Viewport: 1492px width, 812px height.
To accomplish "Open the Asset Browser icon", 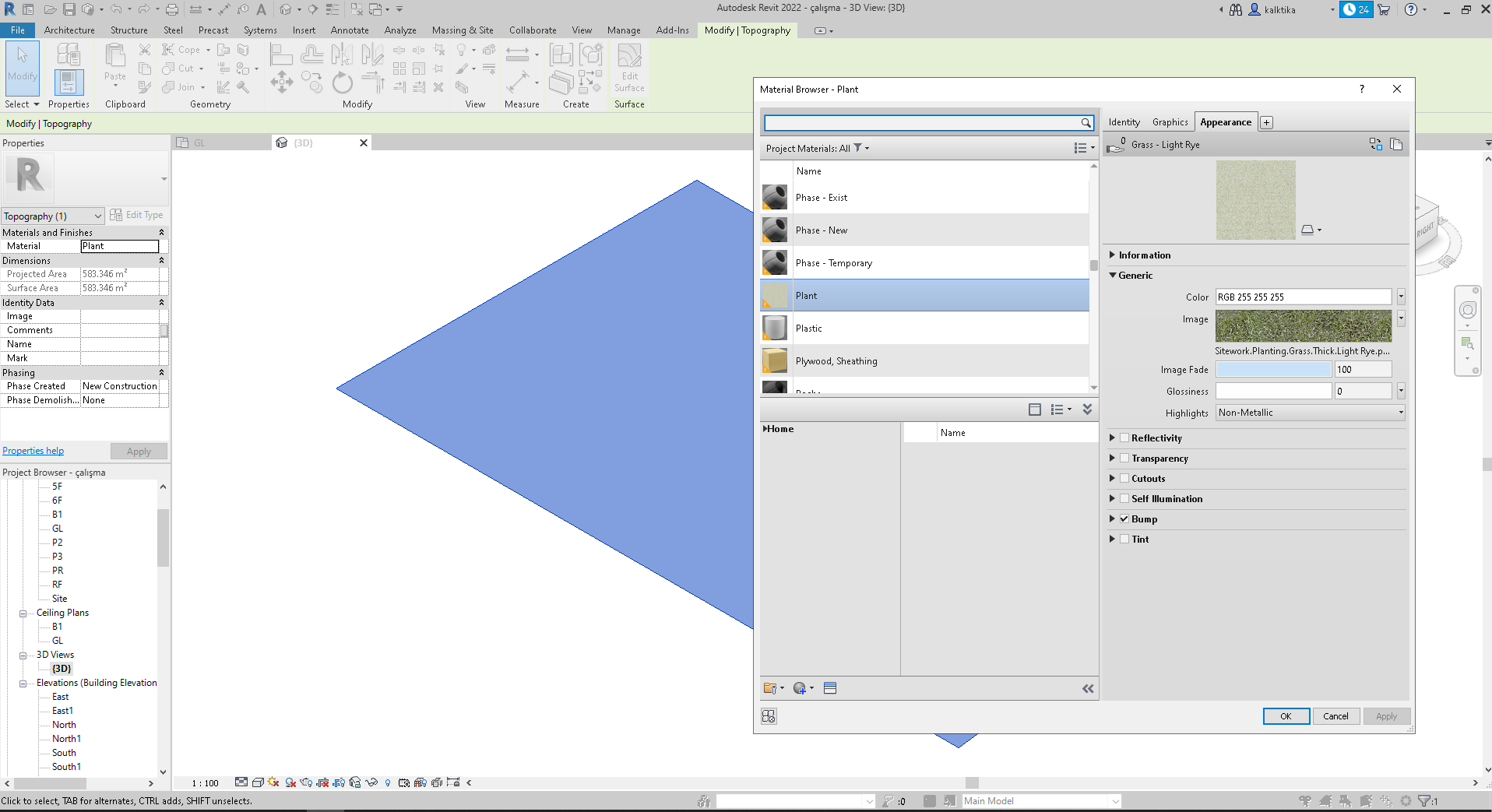I will point(830,688).
